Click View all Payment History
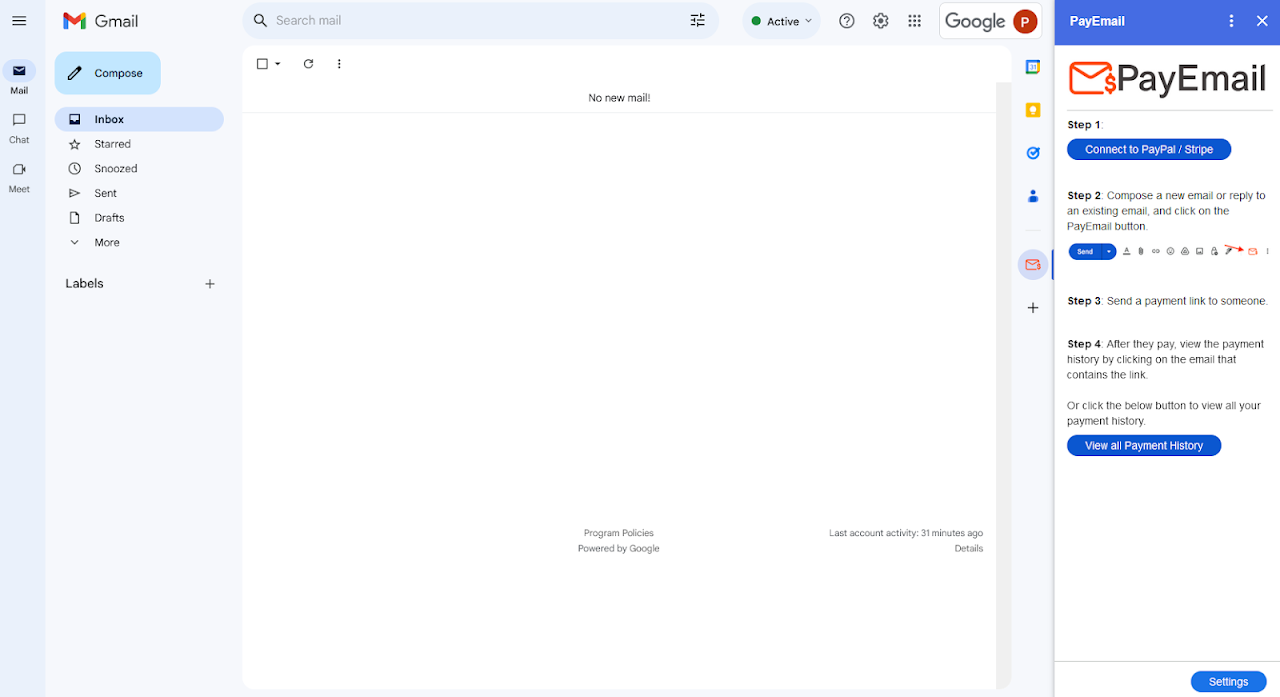The width and height of the screenshot is (1280, 697). 1144,446
